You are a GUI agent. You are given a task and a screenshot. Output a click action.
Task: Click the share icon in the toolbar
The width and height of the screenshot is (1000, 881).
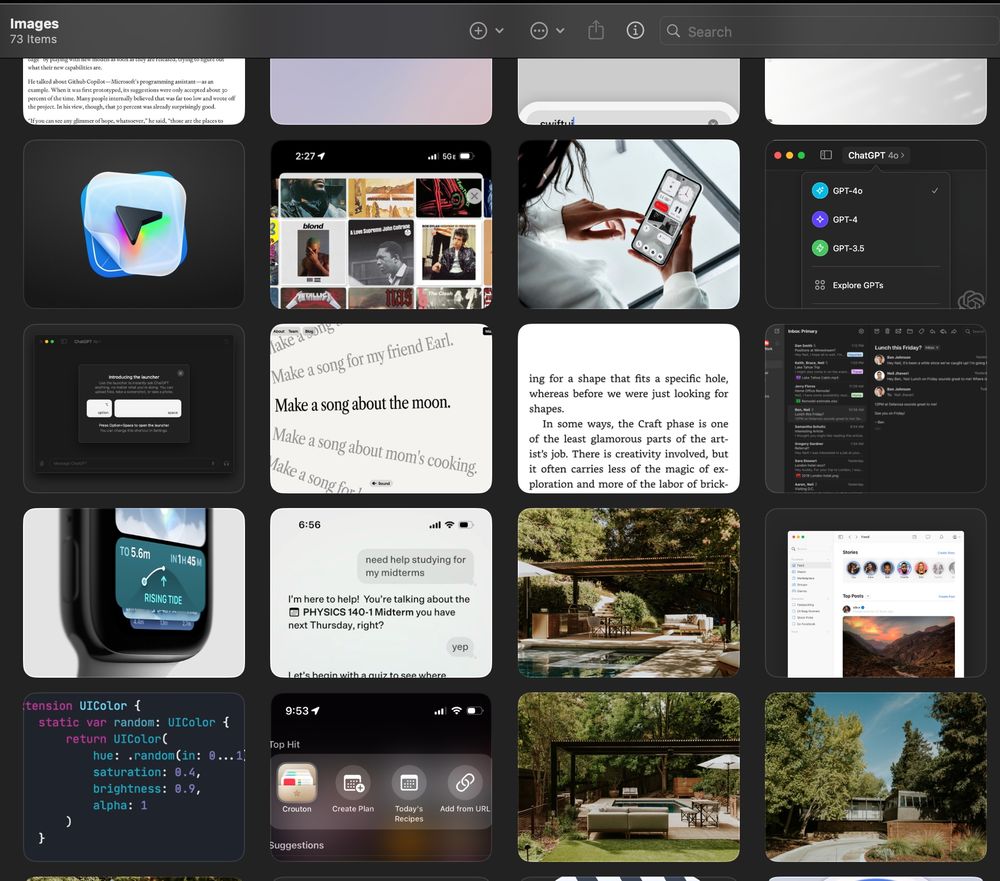[596, 30]
